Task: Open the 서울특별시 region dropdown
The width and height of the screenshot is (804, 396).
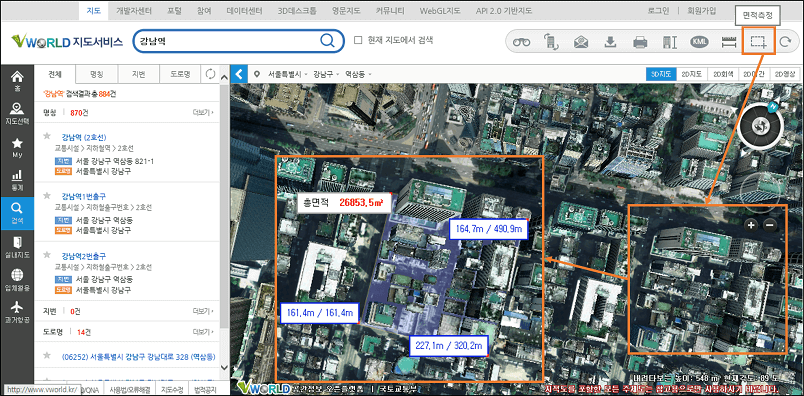Action: pos(288,74)
